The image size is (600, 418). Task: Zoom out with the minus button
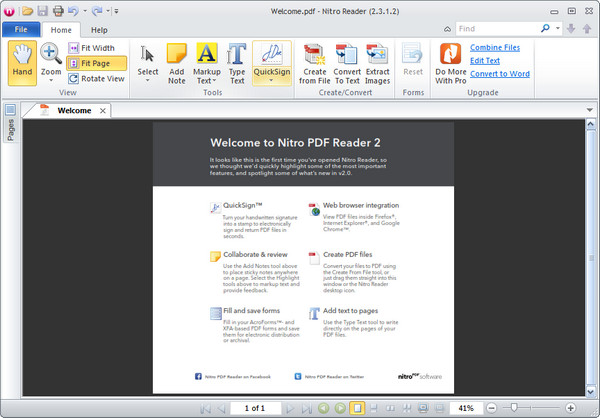coord(492,408)
